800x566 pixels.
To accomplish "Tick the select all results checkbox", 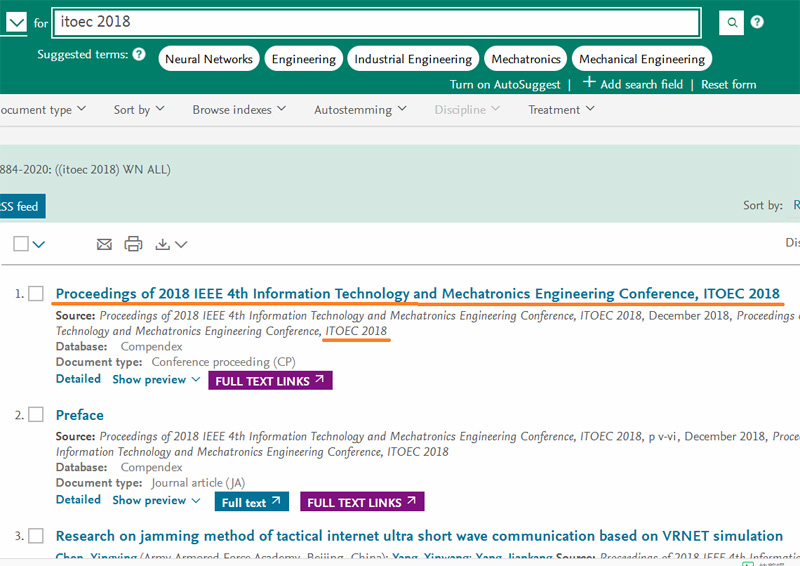I will 21,244.
